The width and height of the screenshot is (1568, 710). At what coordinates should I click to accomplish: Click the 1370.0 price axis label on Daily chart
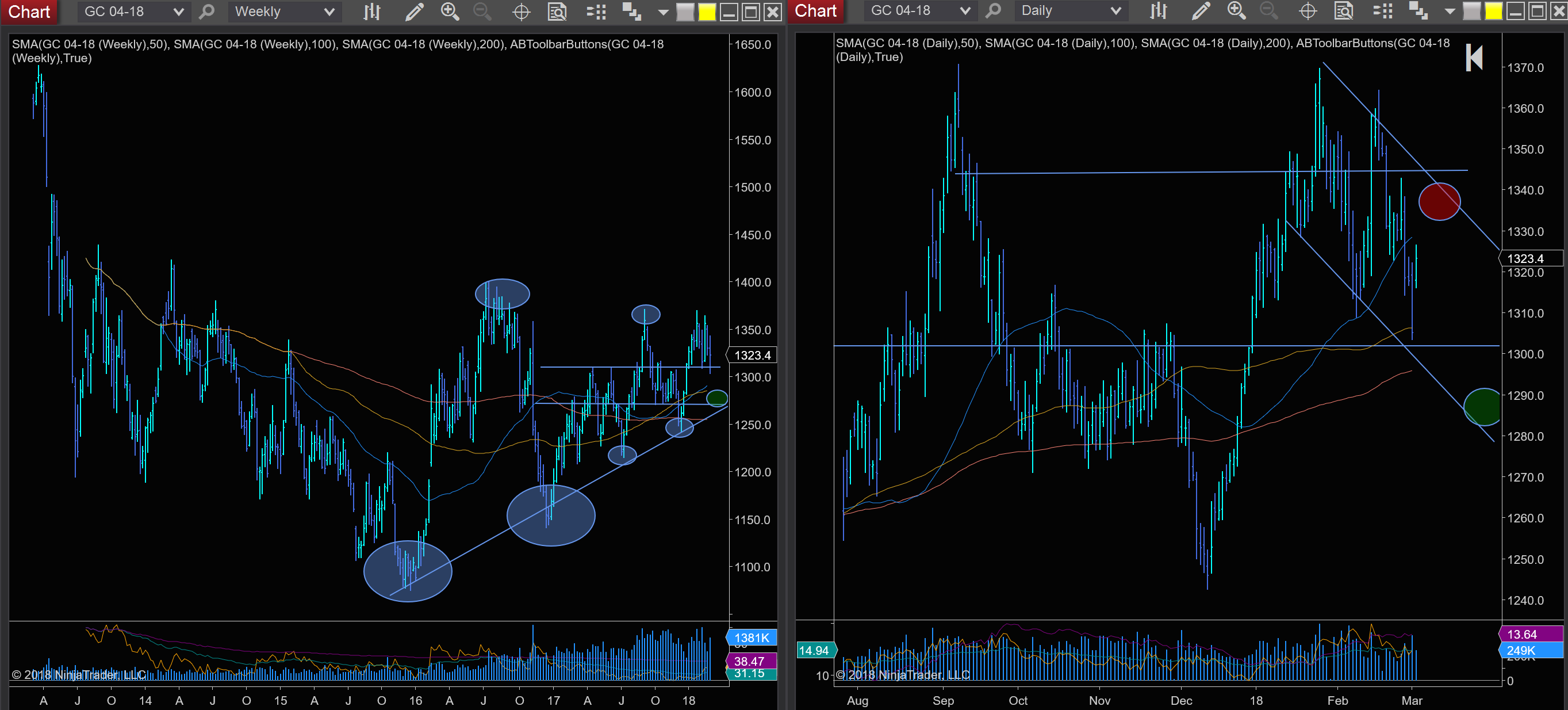coord(1525,67)
